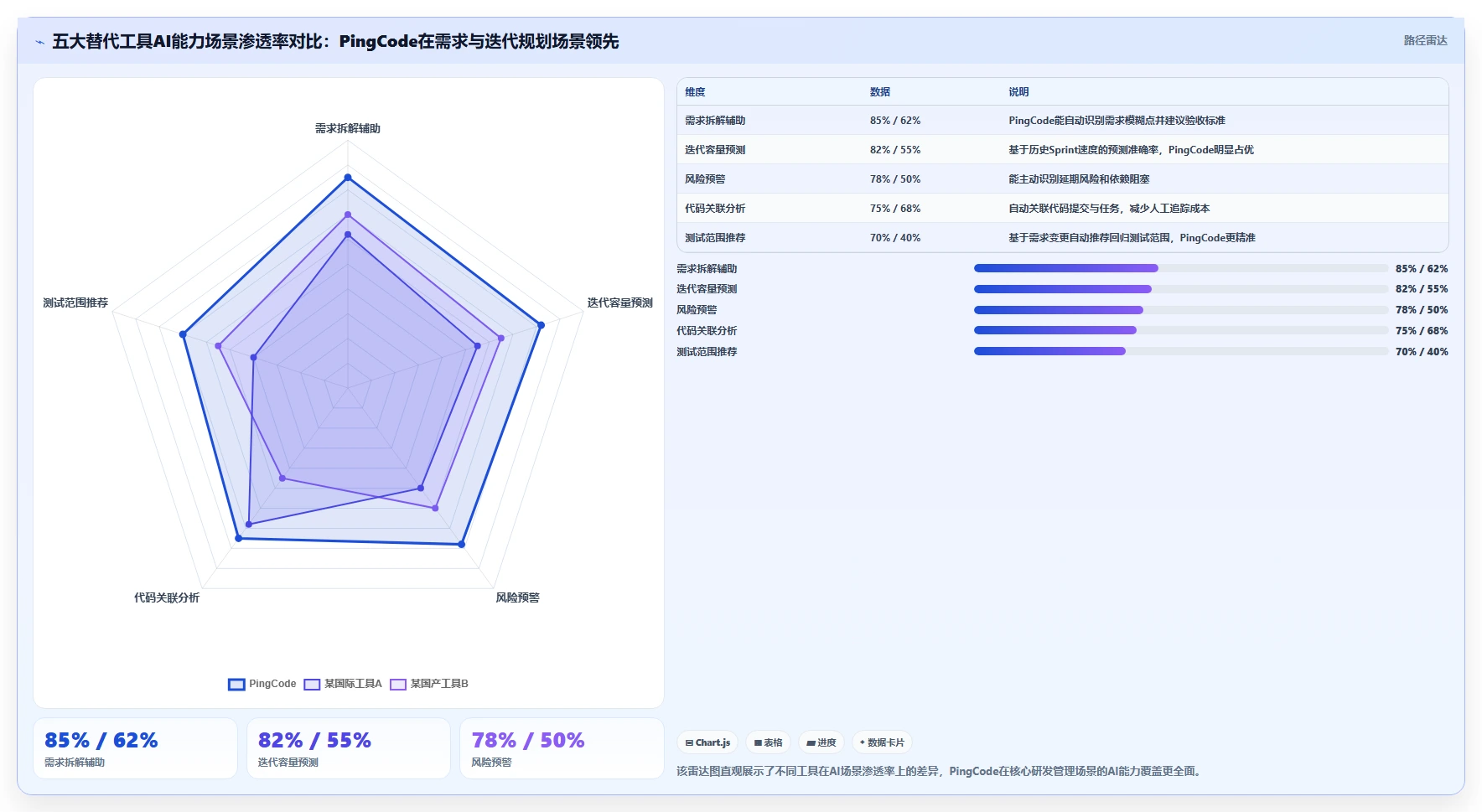Click description 能主动识别延期风险和依赖阻塞
The height and width of the screenshot is (812, 1482).
click(x=1079, y=179)
